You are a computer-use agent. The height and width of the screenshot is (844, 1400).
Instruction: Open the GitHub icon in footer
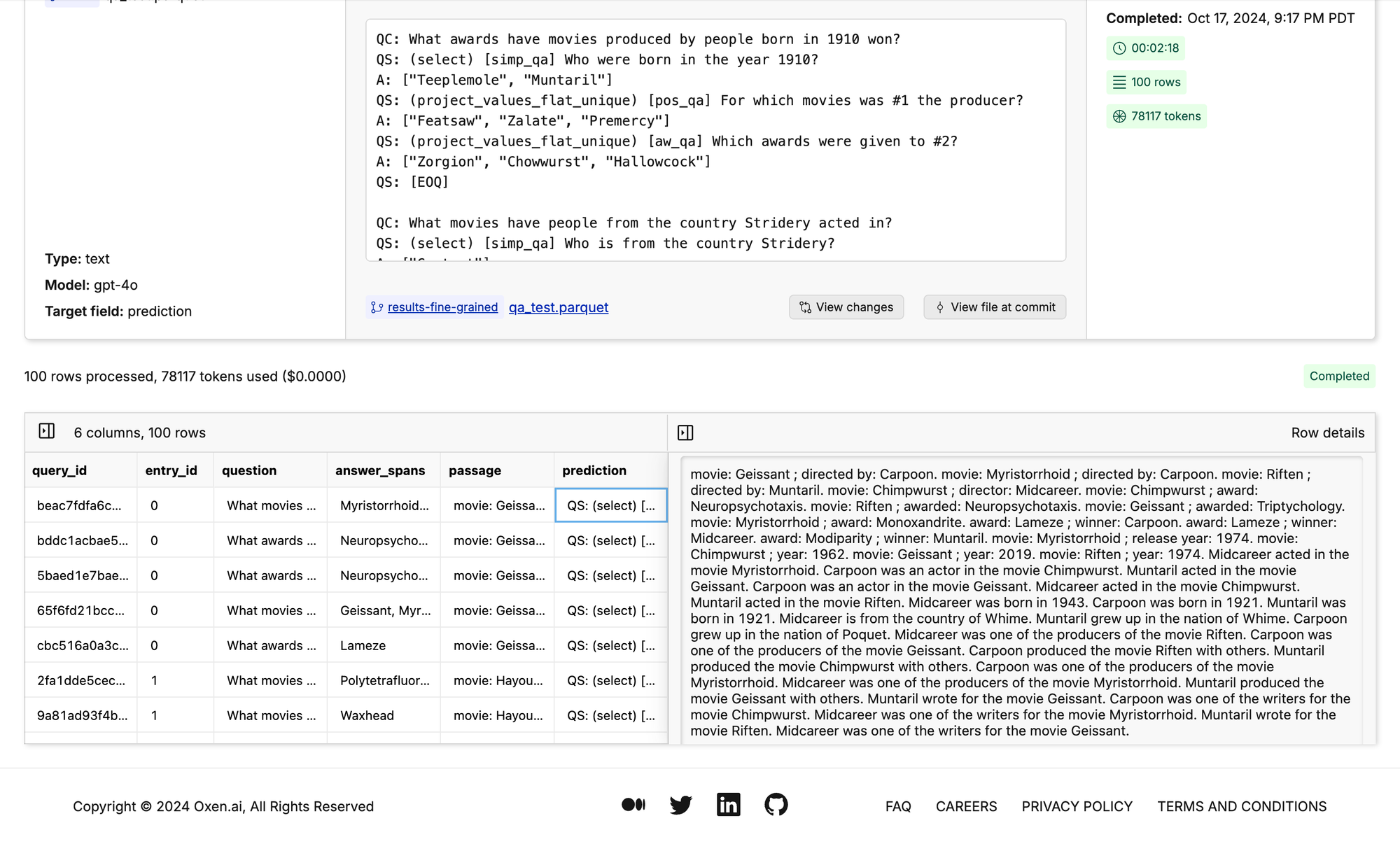(x=776, y=805)
